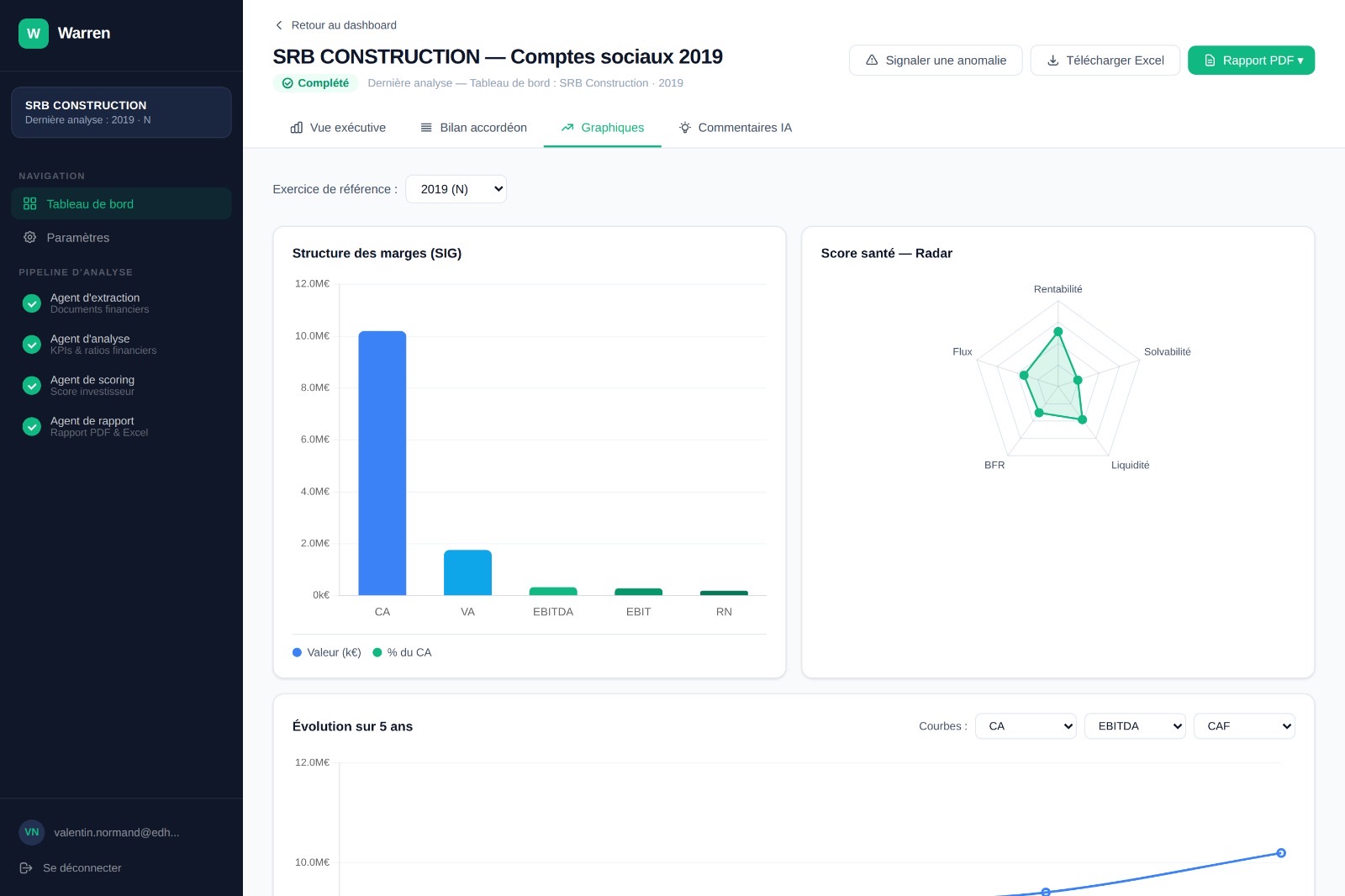Click the Structure des marges (SIG) title
Viewport: 1345px width, 896px height.
[x=377, y=253]
